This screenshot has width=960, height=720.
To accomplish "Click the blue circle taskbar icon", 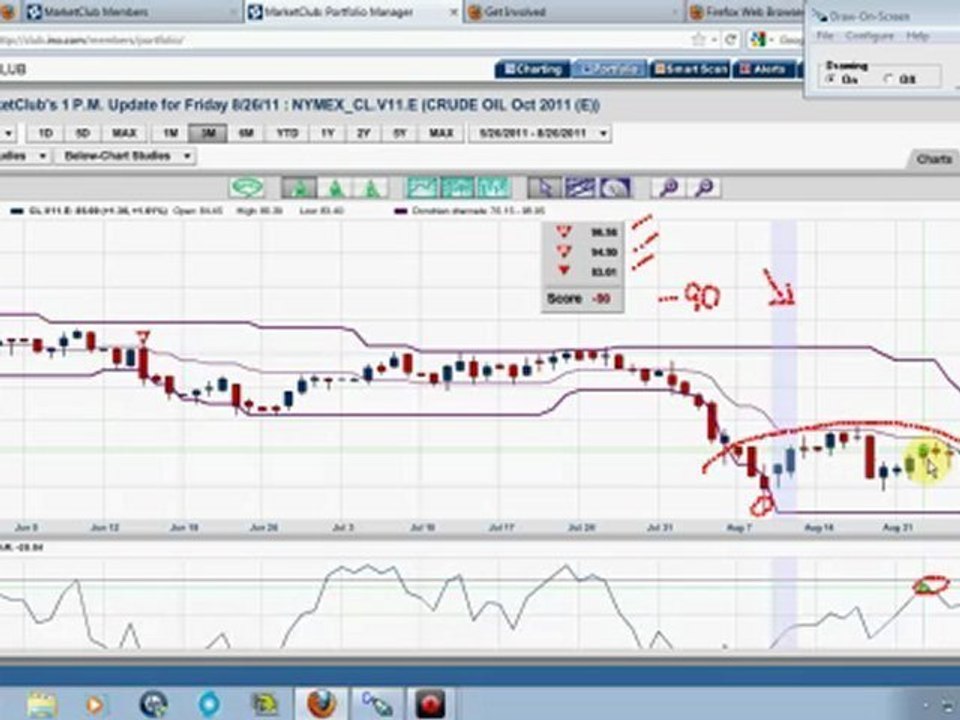I will pos(209,704).
